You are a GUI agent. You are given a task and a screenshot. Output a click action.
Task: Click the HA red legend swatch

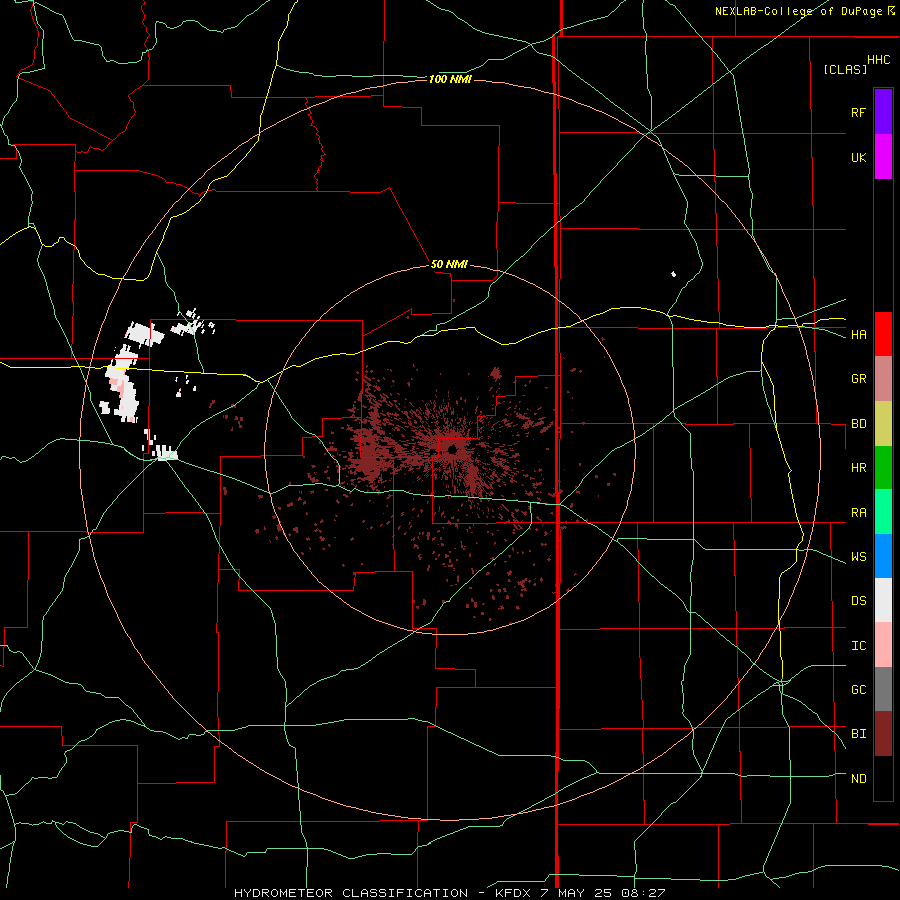pos(883,334)
